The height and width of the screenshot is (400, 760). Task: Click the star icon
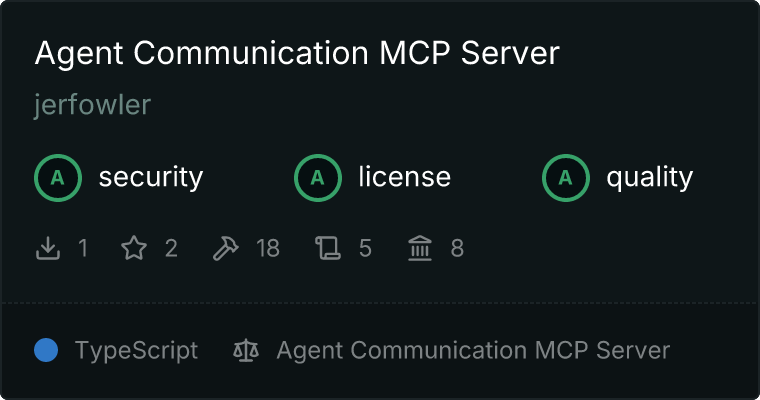134,248
